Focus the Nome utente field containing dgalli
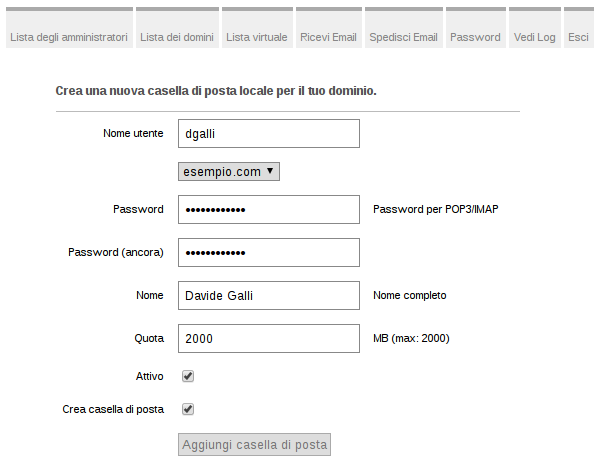This screenshot has height=465, width=600. tap(268, 134)
